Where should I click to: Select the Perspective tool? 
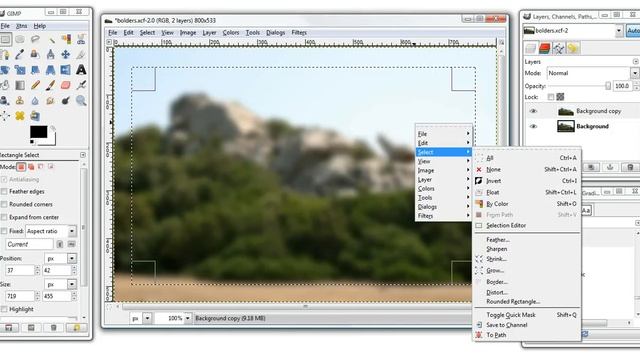[x=51, y=70]
